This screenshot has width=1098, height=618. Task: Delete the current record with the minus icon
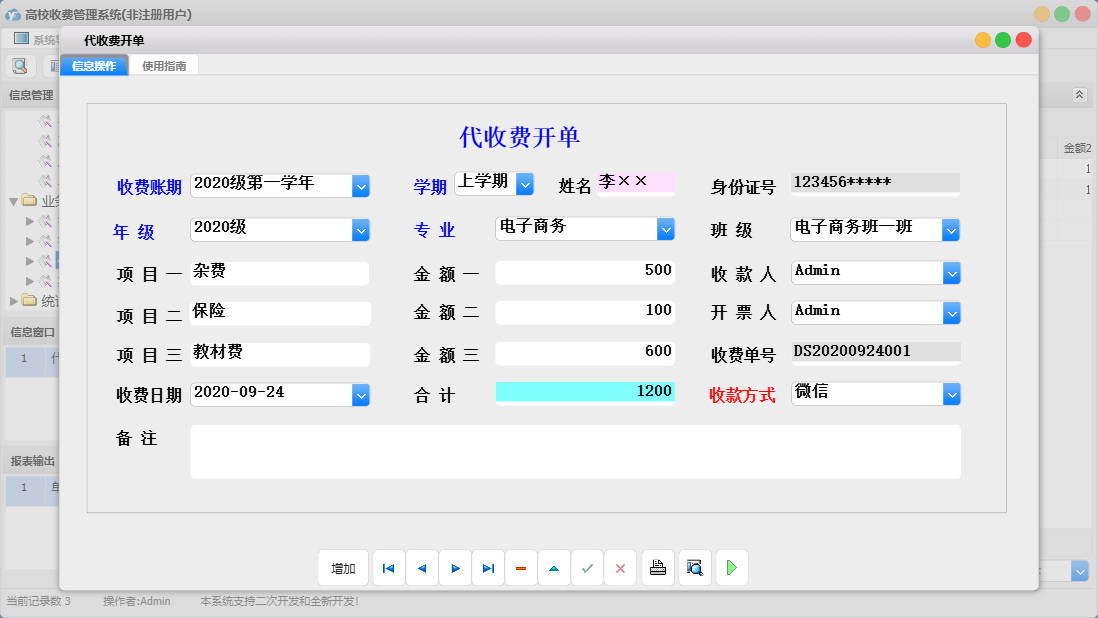521,567
